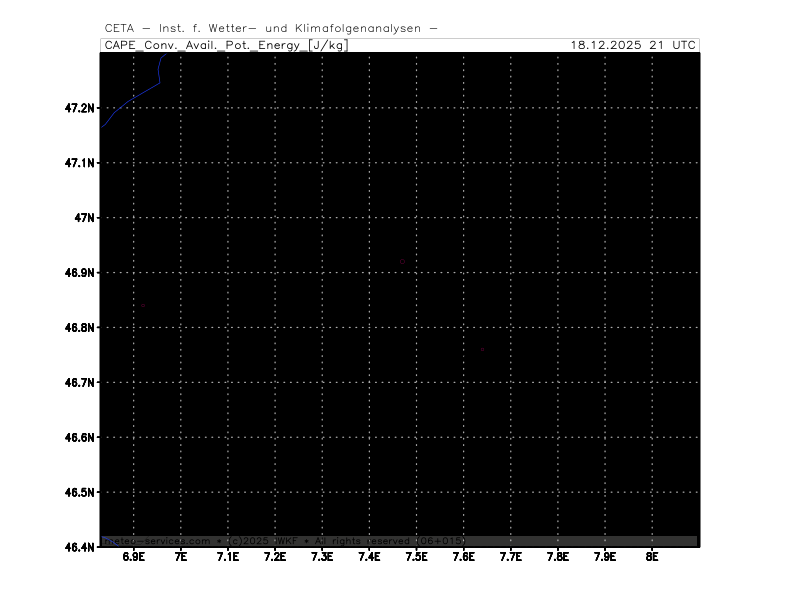Screen dimensions: 800x600
Task: Click the 47.2N latitude label
Action: pyautogui.click(x=79, y=108)
